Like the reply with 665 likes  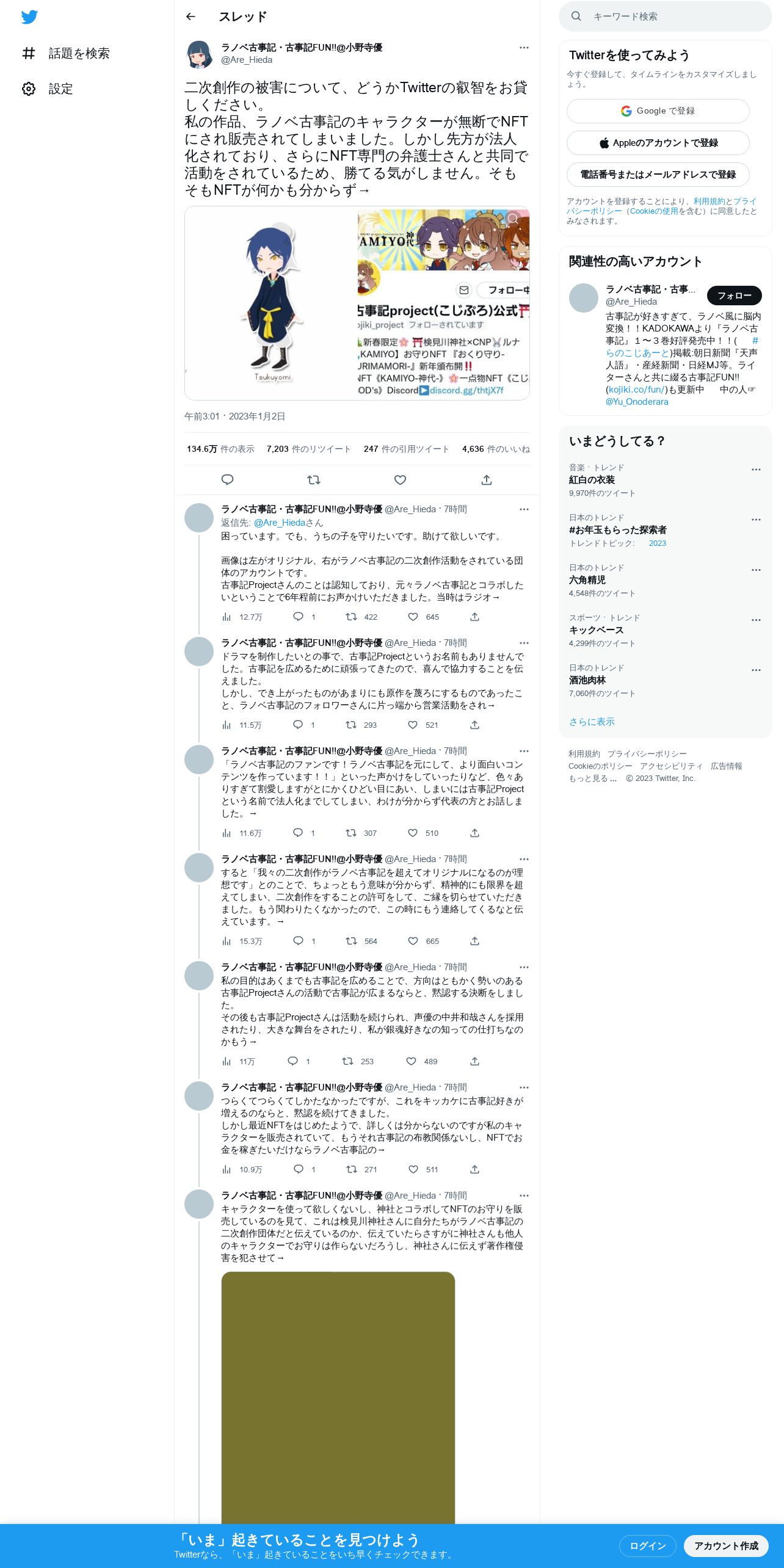click(x=413, y=941)
